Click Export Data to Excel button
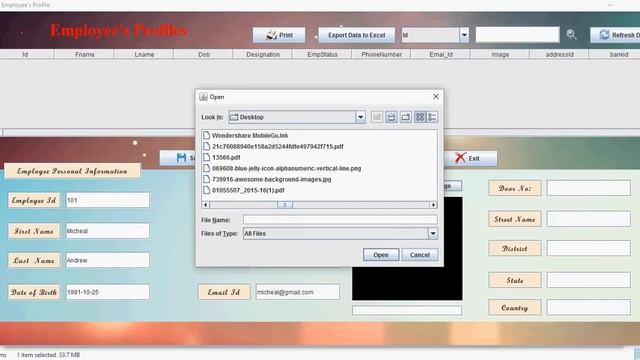This screenshot has height=360, width=640. [x=356, y=35]
